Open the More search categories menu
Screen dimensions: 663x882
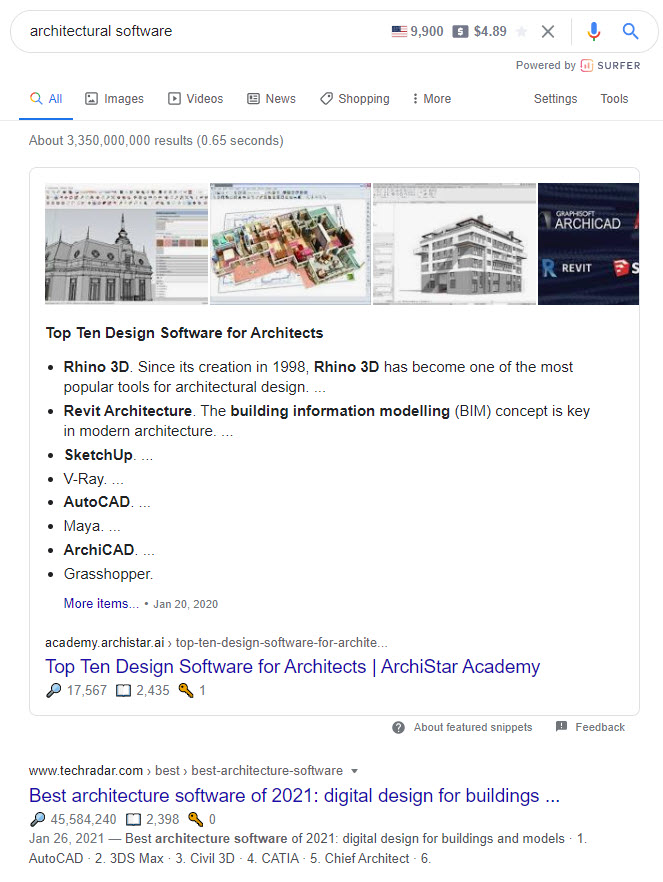pos(431,99)
